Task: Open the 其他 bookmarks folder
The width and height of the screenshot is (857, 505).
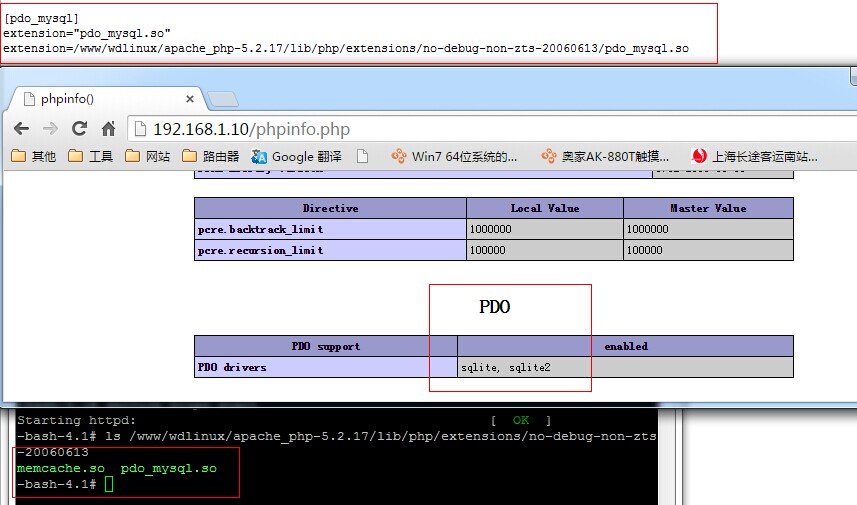Action: pyautogui.click(x=34, y=156)
